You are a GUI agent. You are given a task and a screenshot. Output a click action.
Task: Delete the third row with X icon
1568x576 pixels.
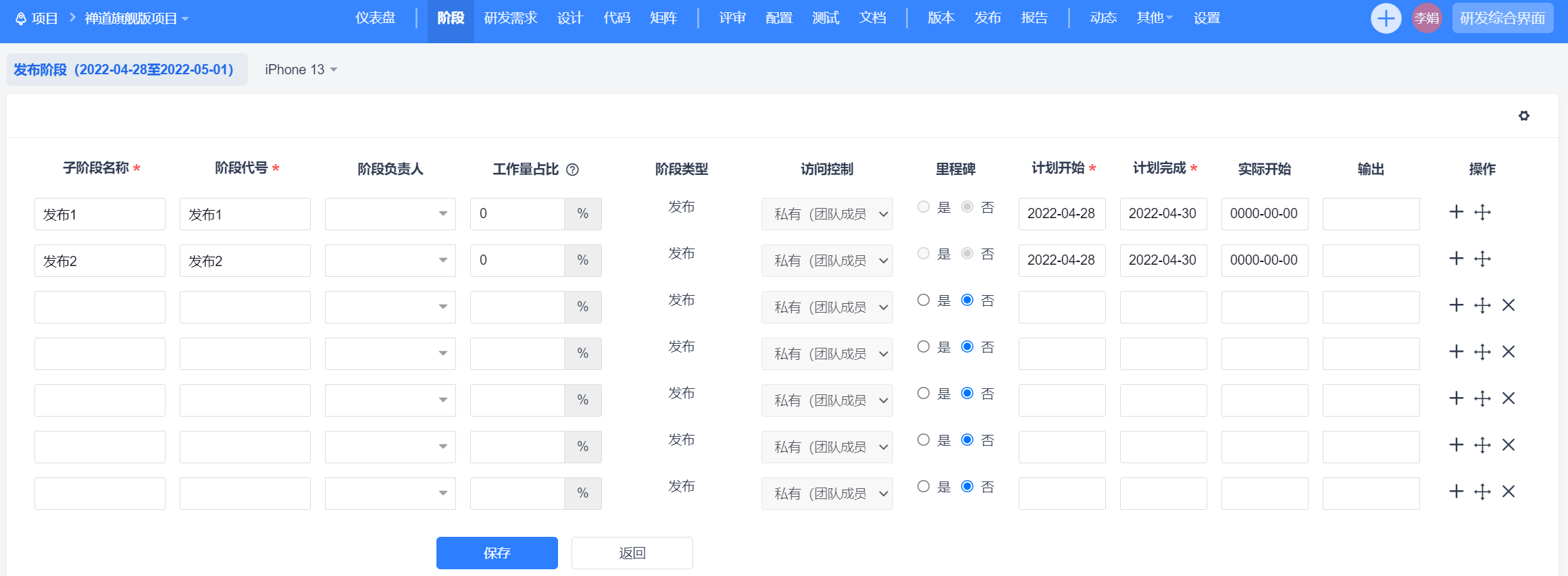pos(1508,305)
